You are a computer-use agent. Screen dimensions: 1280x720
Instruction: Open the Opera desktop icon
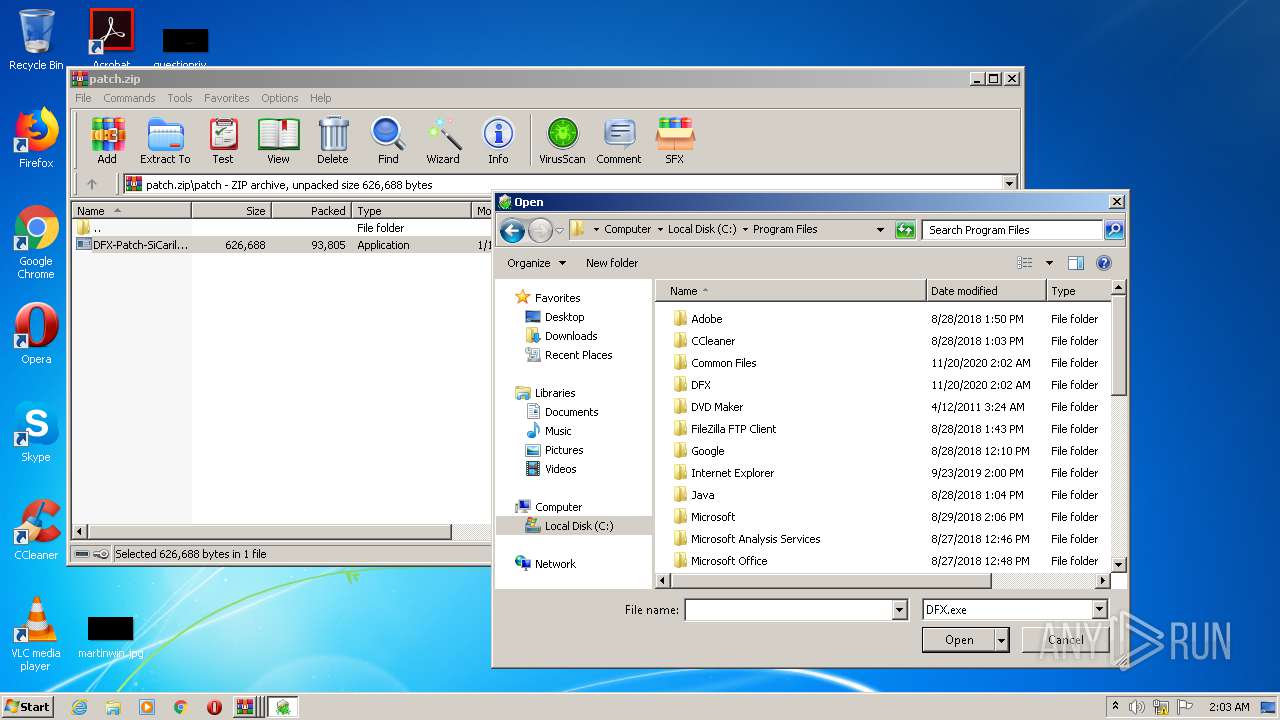[x=36, y=334]
